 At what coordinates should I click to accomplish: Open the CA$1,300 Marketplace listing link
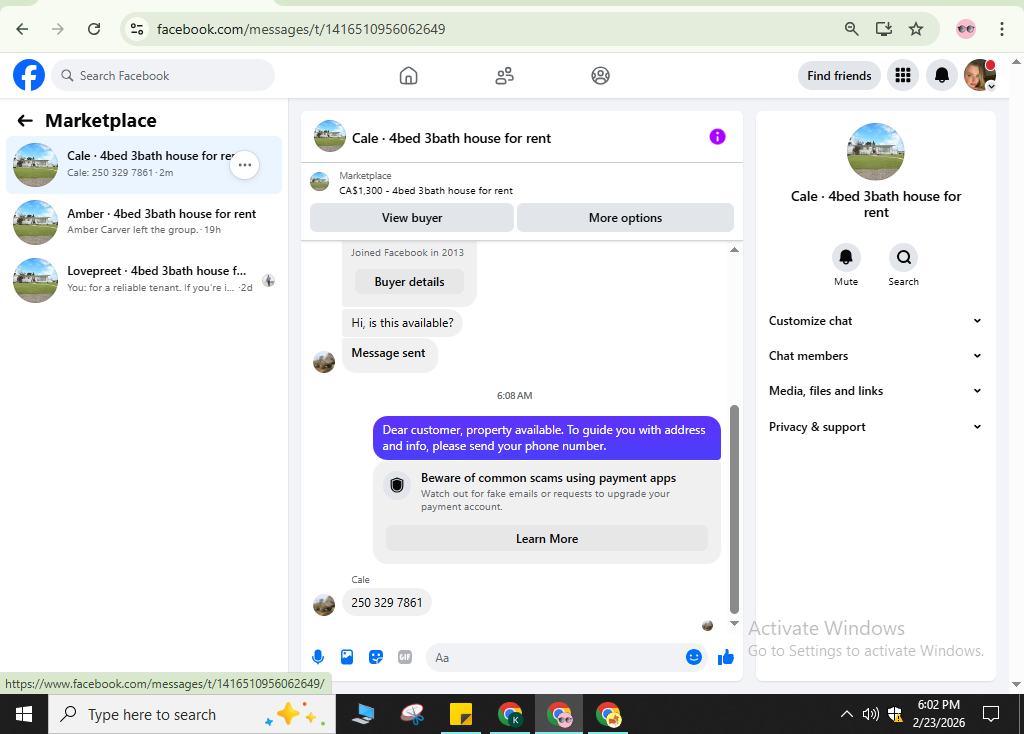(x=426, y=191)
